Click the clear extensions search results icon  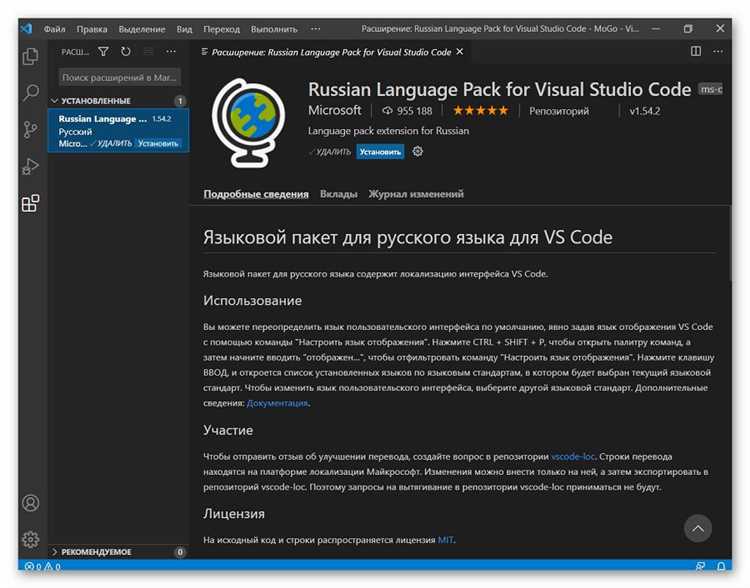148,51
